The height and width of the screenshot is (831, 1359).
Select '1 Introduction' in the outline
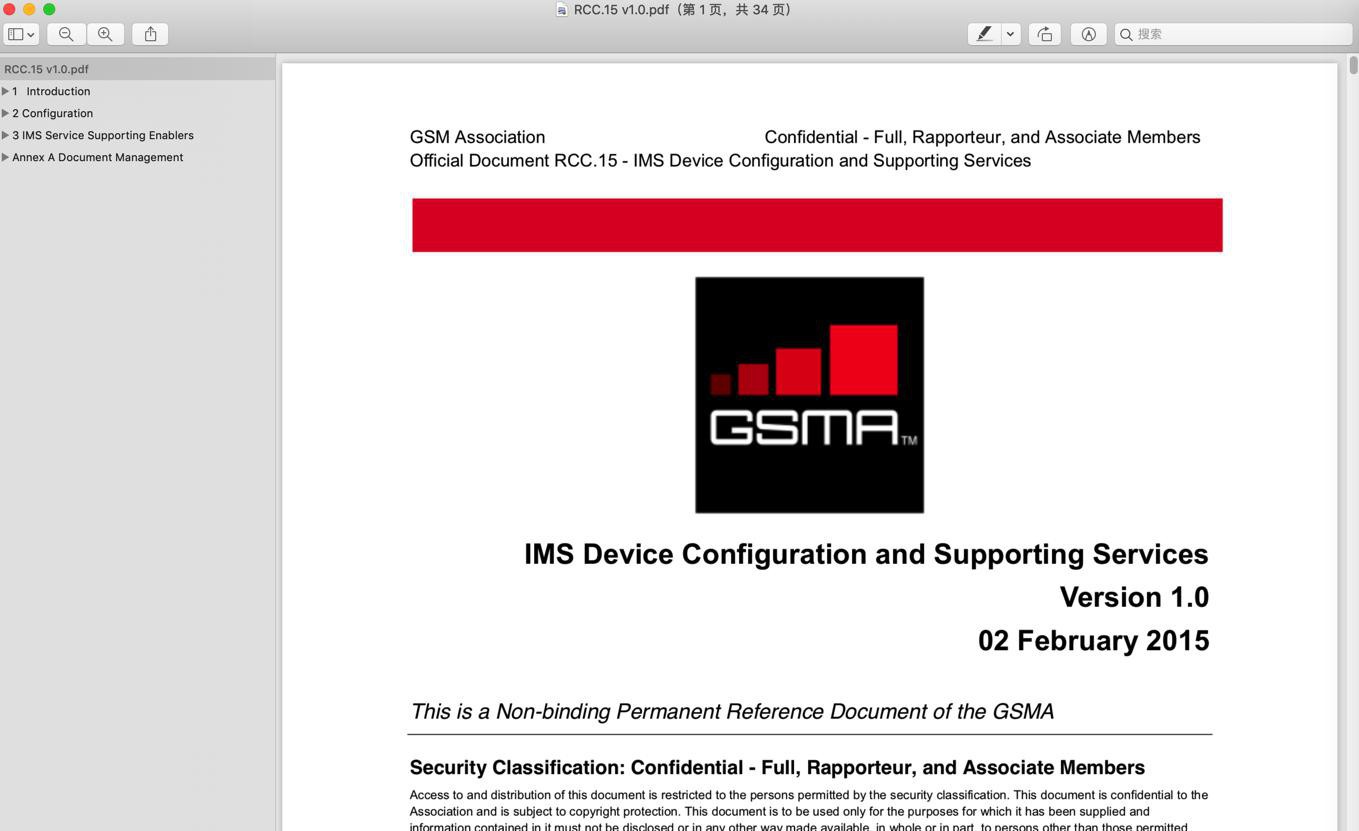(x=51, y=91)
